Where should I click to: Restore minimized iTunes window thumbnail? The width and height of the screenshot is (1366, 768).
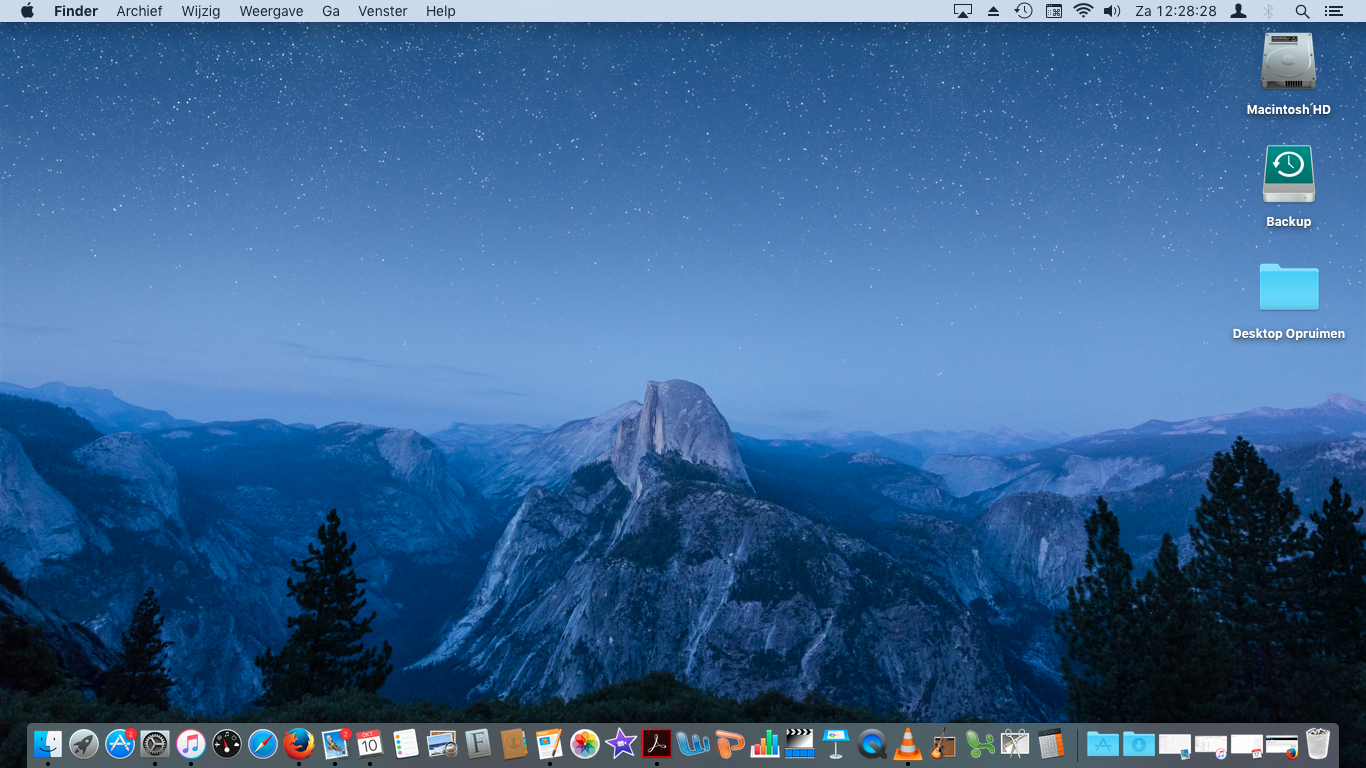[x=1211, y=746]
